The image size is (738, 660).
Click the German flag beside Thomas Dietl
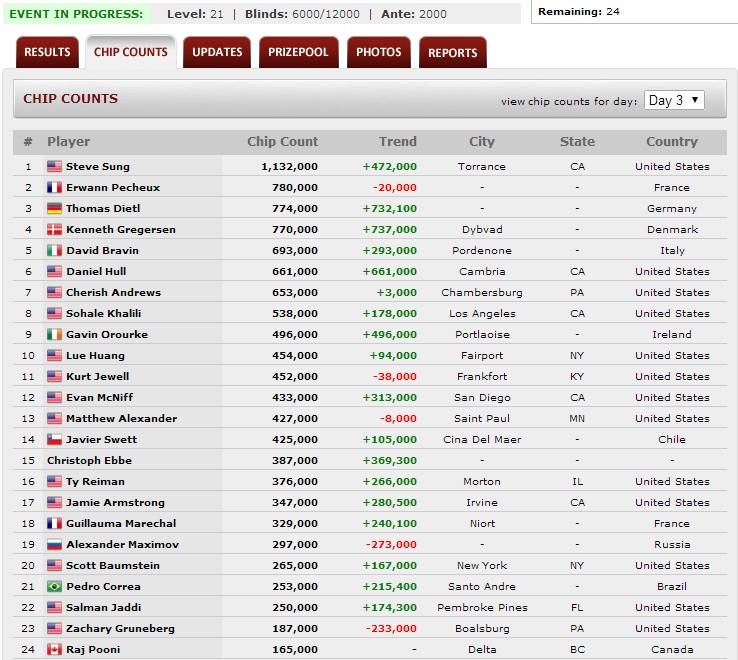[x=54, y=209]
